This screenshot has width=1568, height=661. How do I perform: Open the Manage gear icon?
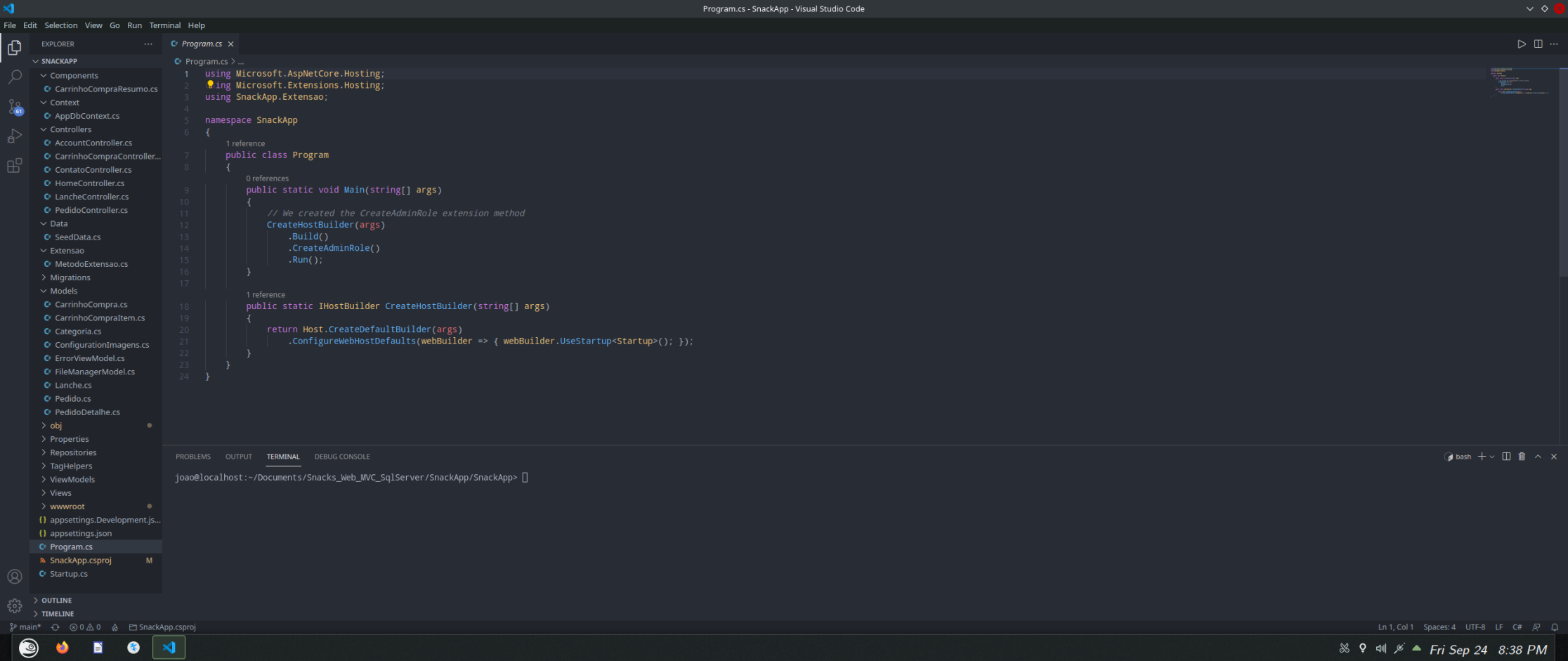[x=14, y=606]
